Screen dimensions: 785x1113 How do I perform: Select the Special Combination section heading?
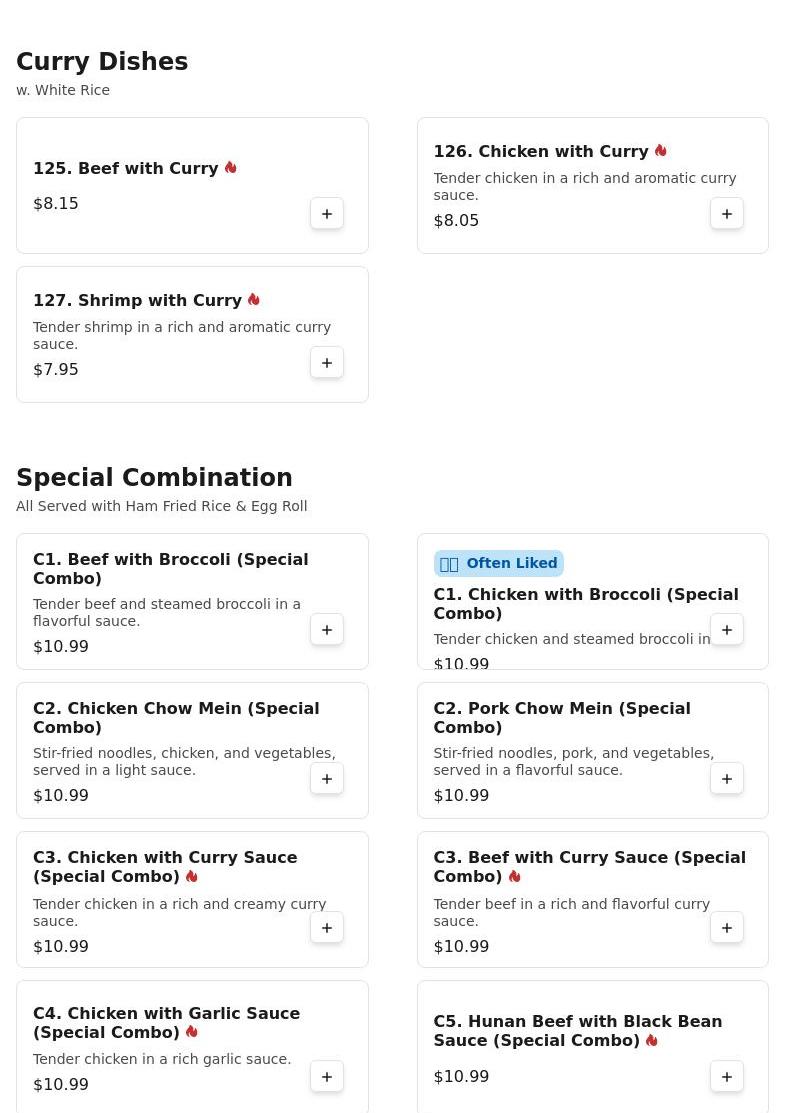pyautogui.click(x=154, y=478)
